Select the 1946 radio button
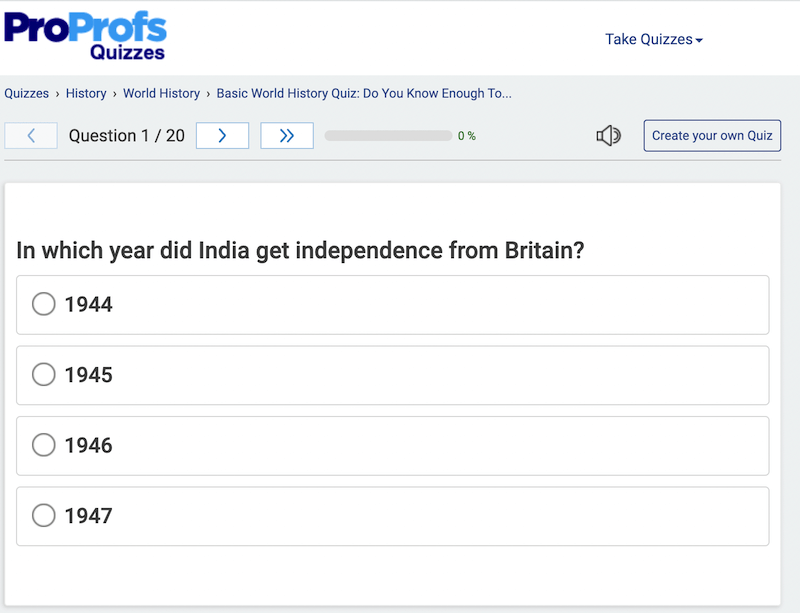 coord(44,445)
